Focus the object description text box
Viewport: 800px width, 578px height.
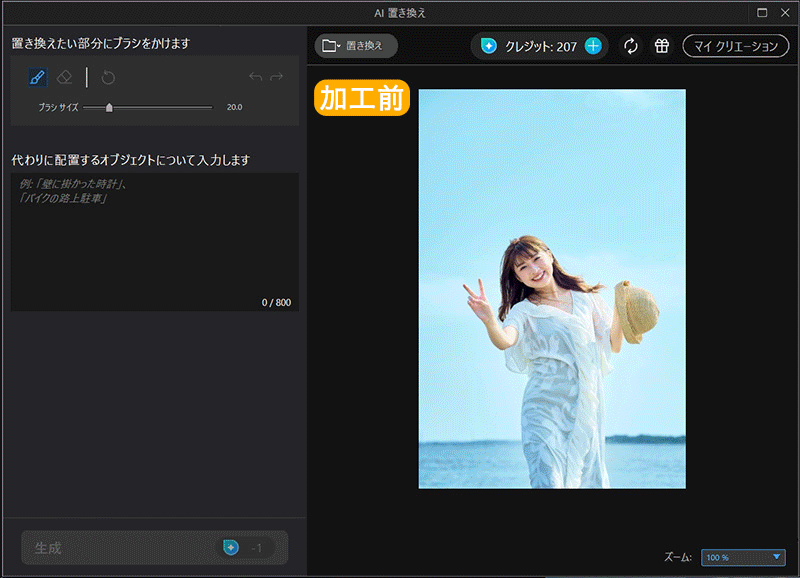[x=155, y=242]
